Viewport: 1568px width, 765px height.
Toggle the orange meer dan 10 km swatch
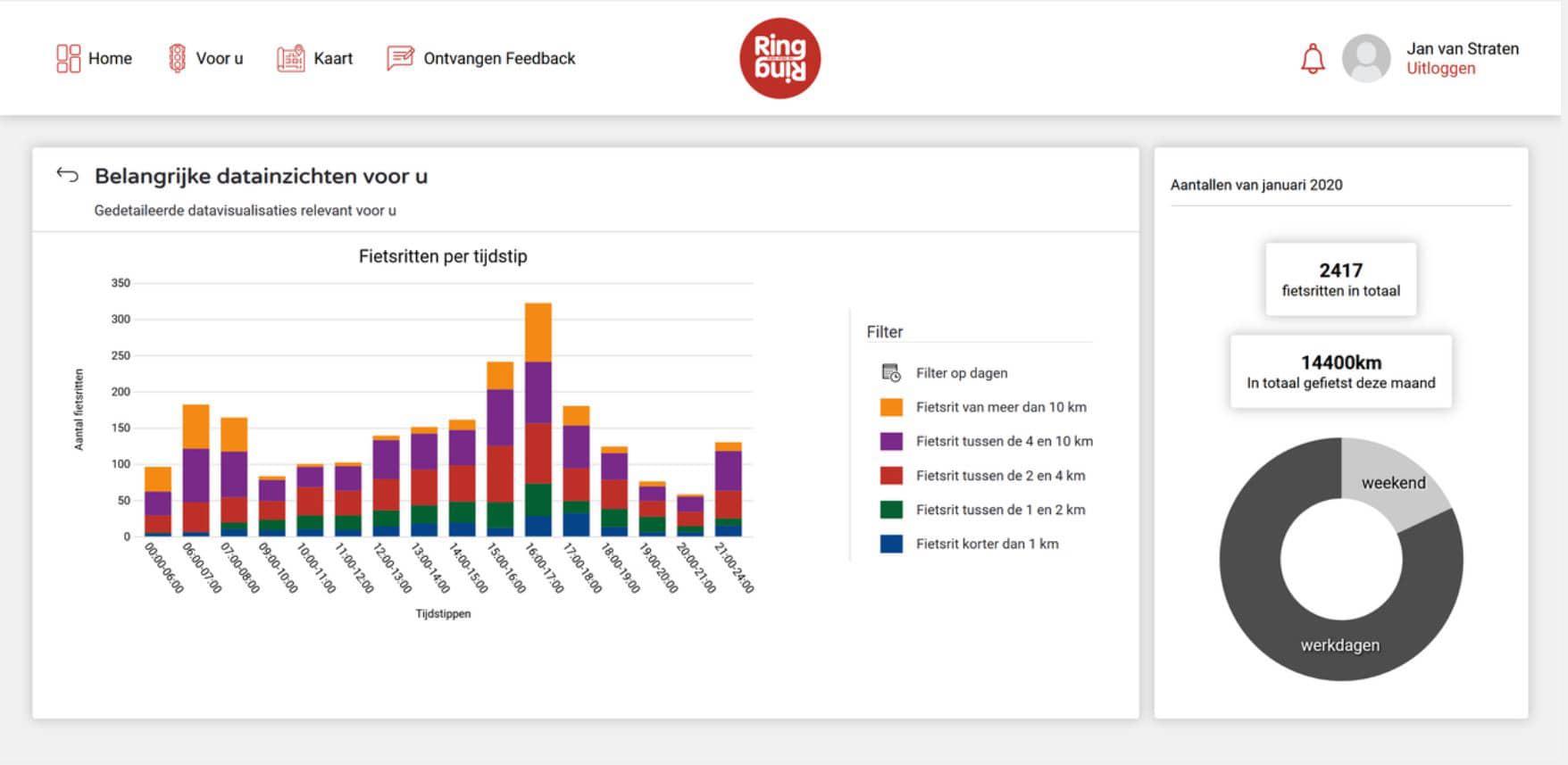coord(890,407)
